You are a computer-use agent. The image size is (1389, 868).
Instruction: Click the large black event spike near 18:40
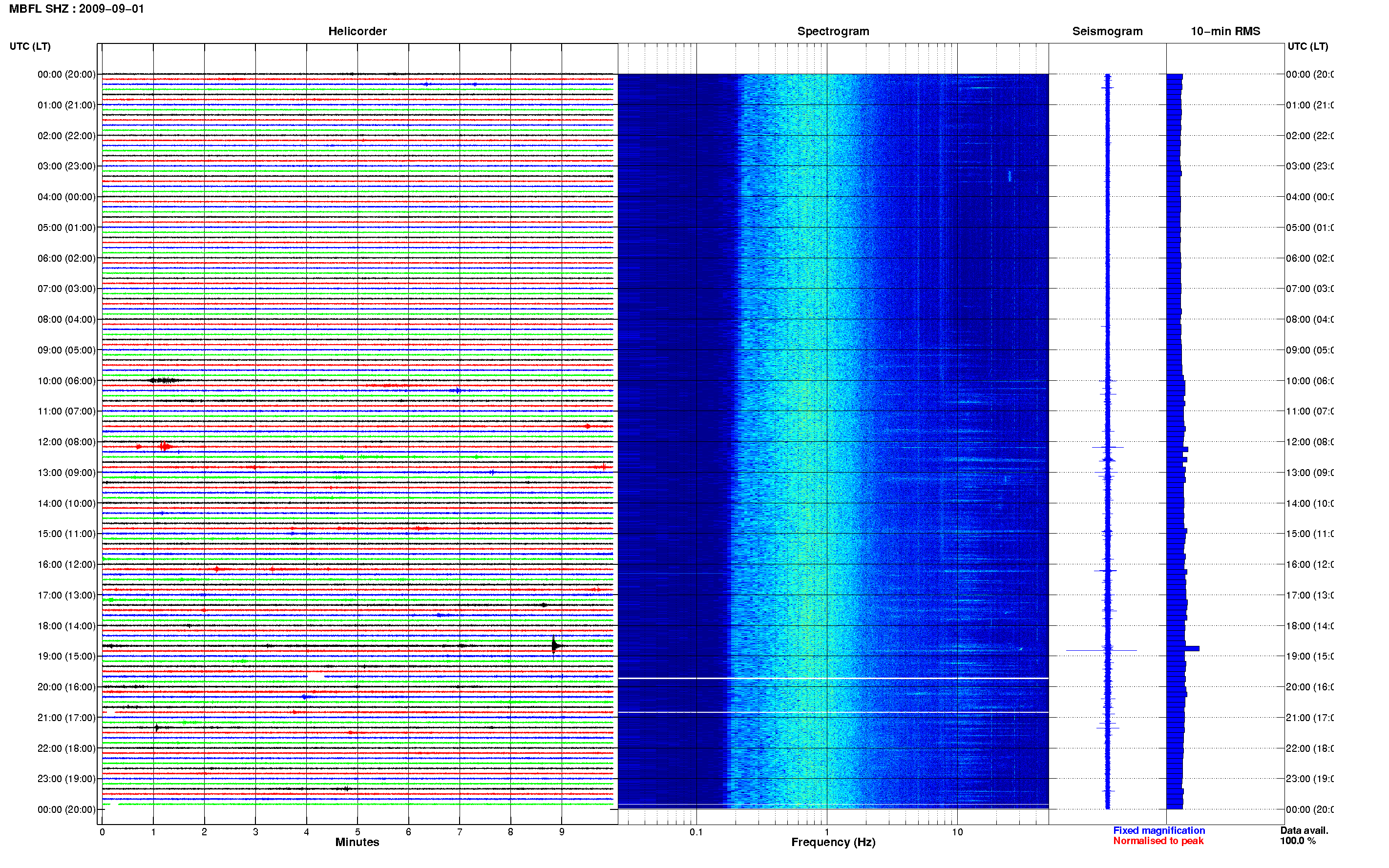pos(554,646)
